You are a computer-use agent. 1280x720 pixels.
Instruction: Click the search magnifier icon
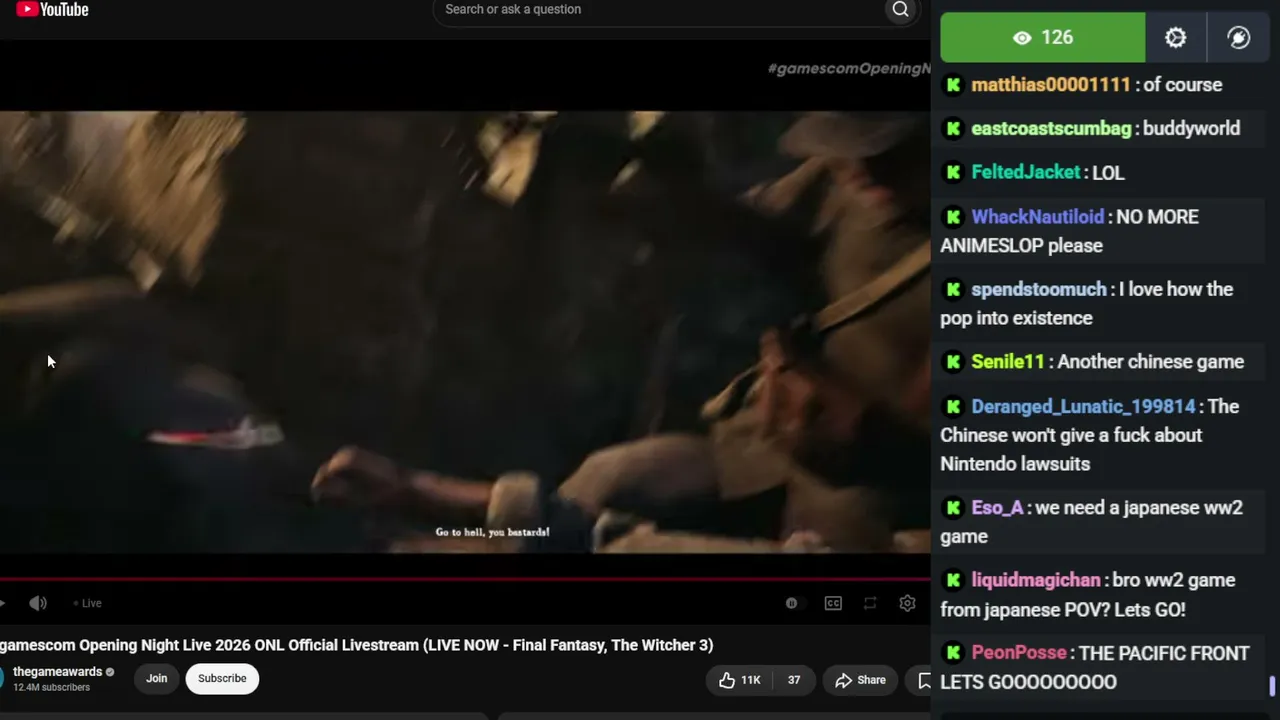(900, 10)
